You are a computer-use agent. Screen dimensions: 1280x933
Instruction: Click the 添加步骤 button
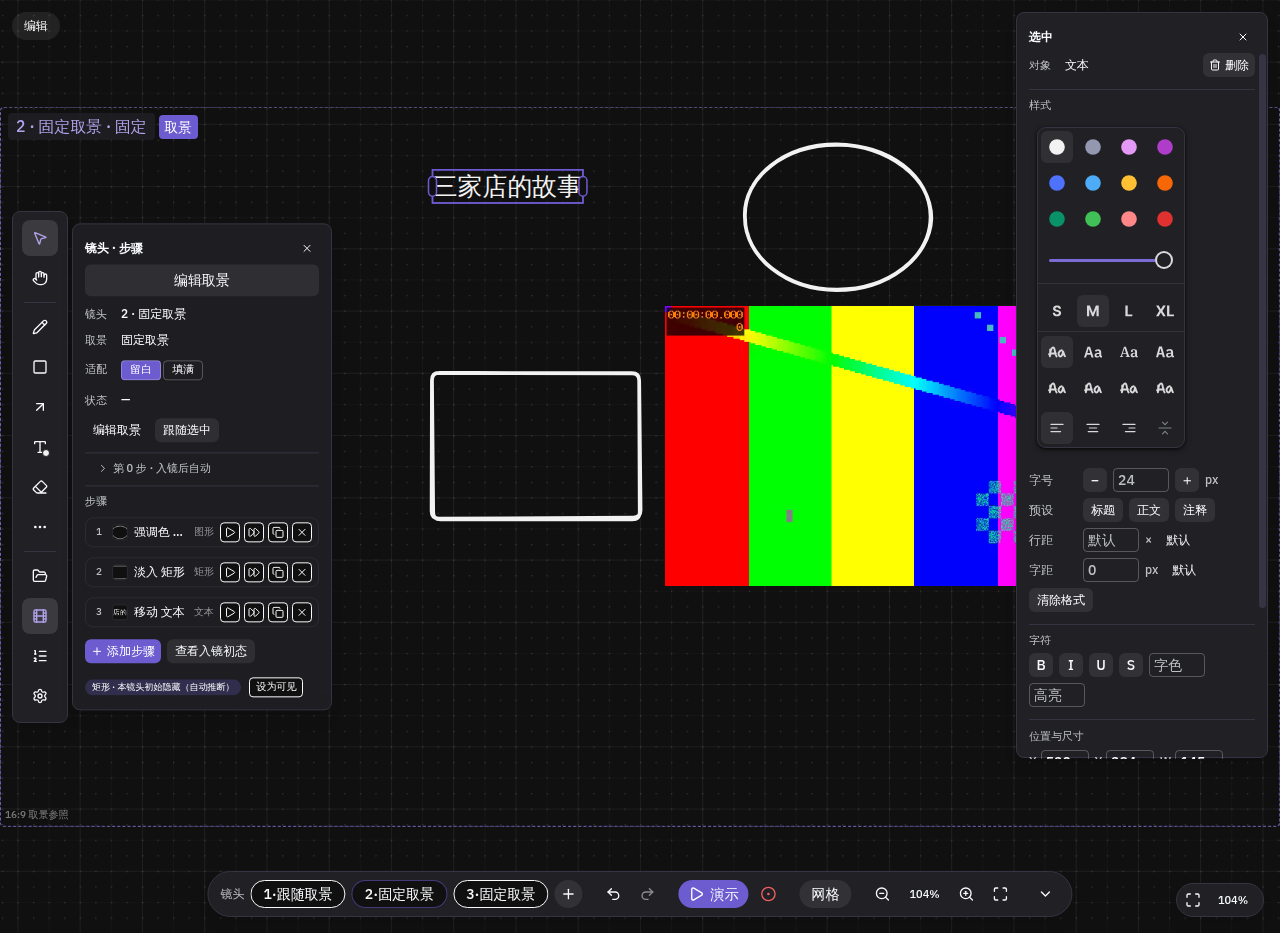[x=123, y=651]
